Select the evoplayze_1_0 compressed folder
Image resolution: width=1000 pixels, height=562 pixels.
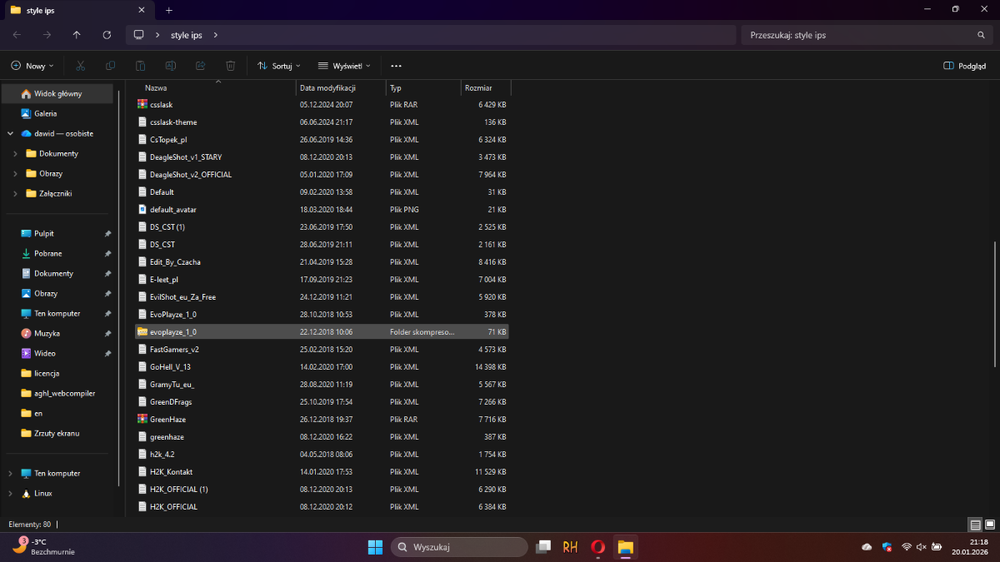coord(173,332)
